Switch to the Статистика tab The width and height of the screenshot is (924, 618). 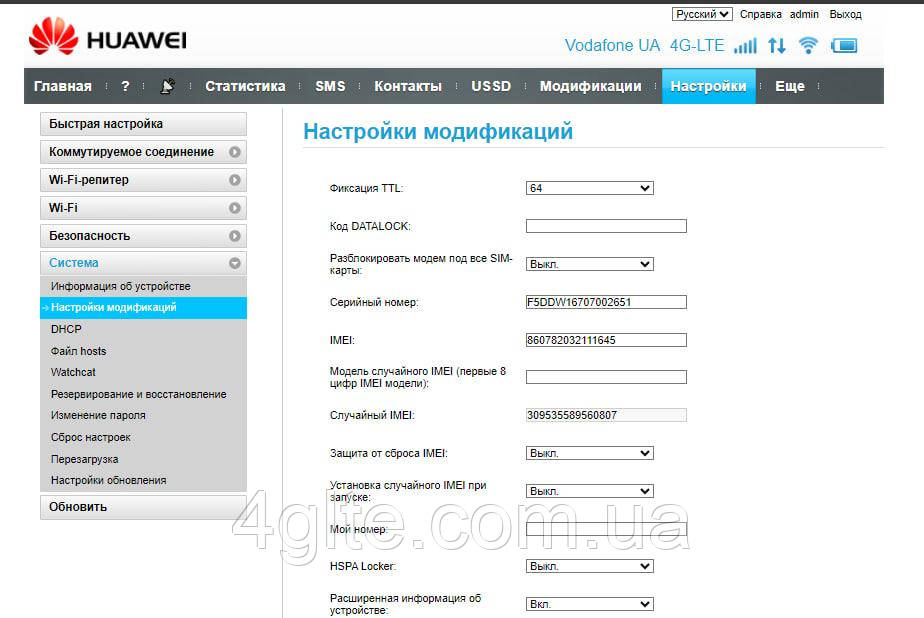pyautogui.click(x=245, y=86)
